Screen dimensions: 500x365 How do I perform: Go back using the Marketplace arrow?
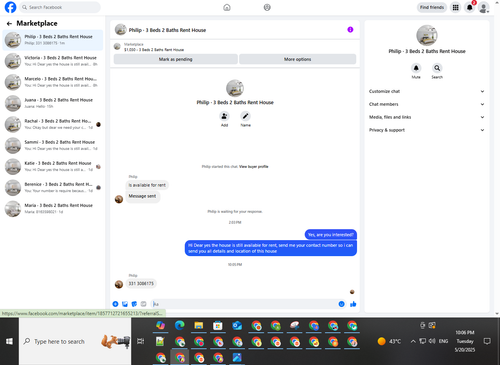[x=9, y=23]
